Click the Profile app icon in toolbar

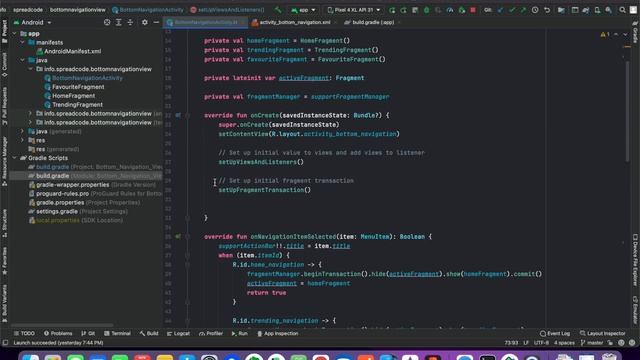tap(450, 10)
